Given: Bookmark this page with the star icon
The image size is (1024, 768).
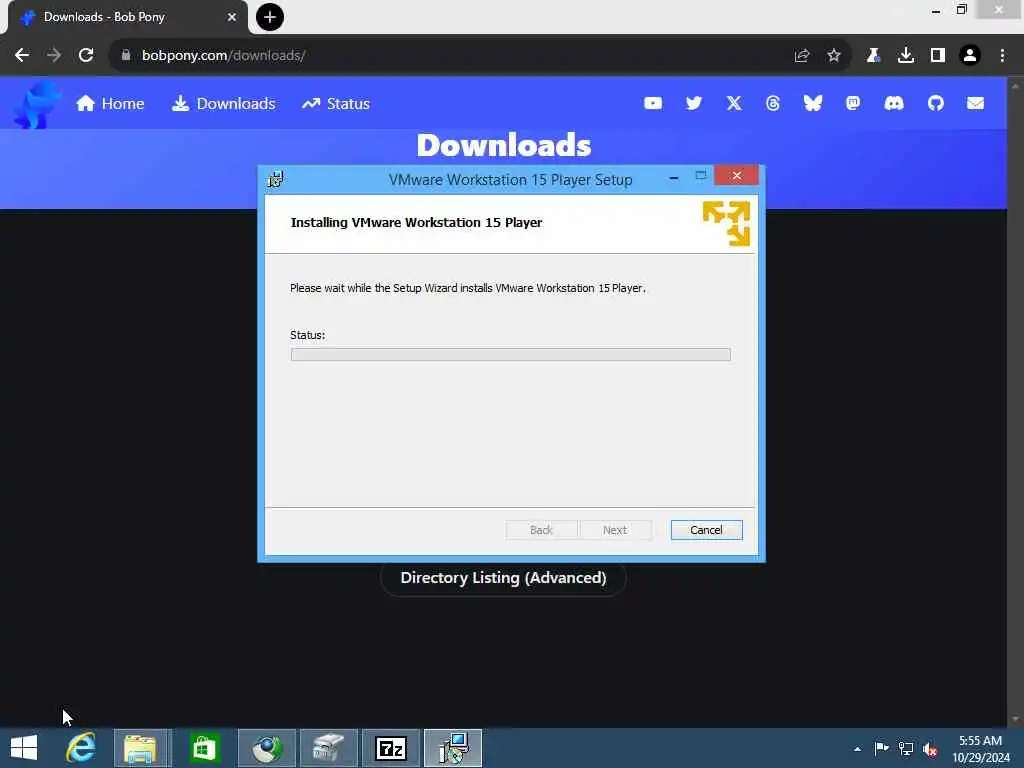Looking at the screenshot, I should point(834,56).
